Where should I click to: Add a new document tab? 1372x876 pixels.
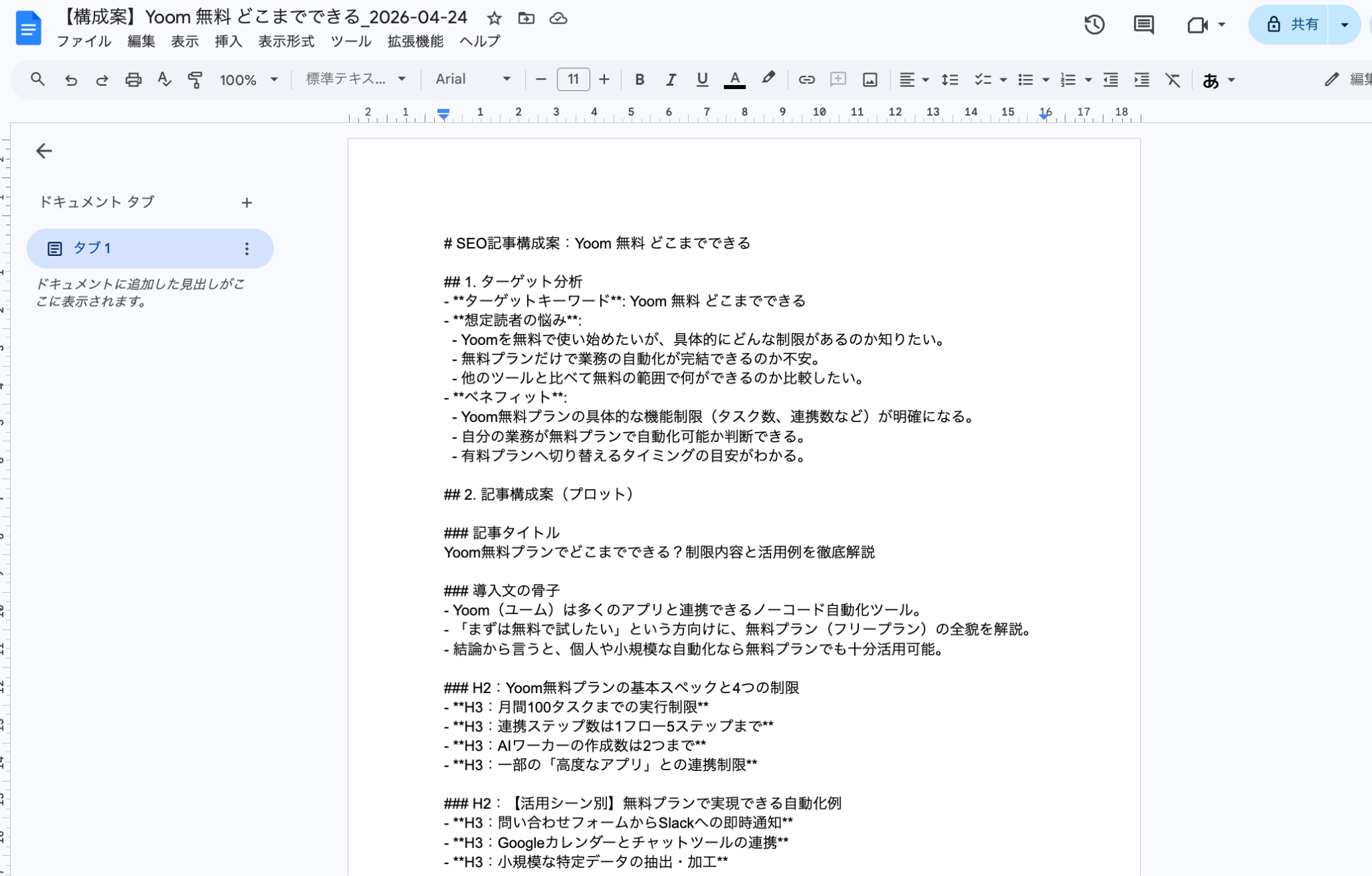tap(247, 203)
